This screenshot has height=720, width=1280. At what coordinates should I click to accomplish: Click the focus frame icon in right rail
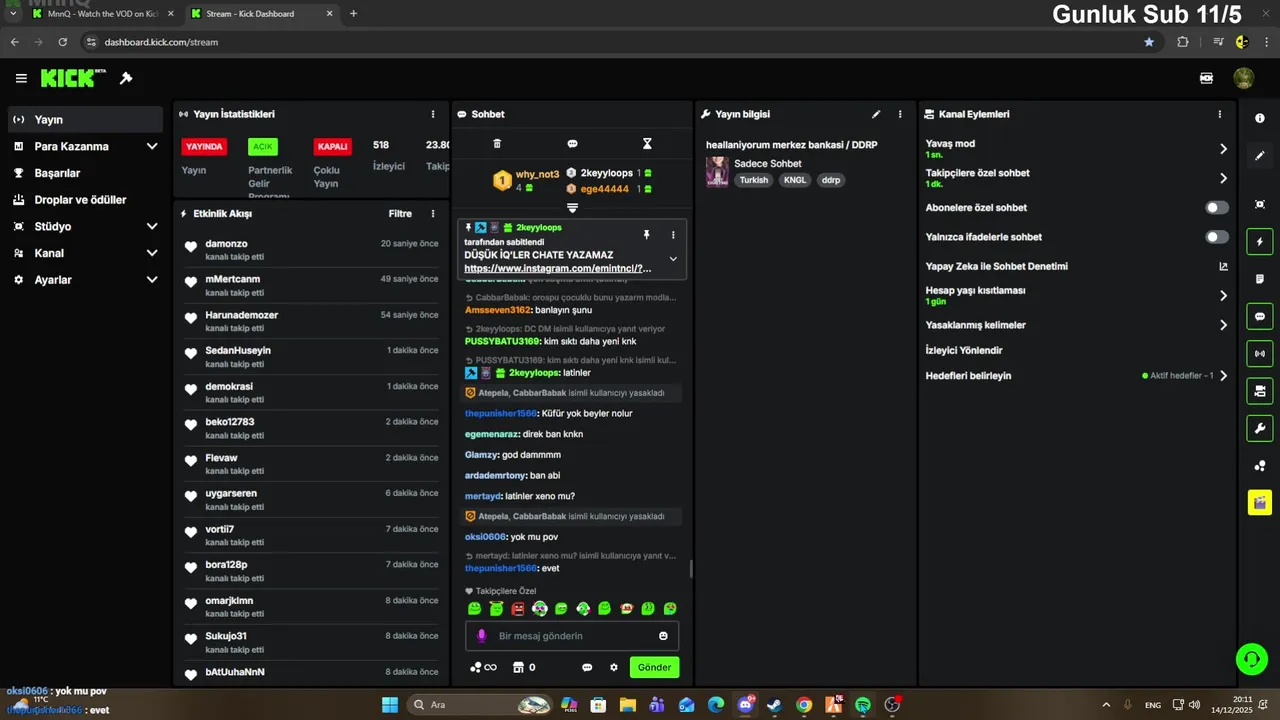pos(1260,204)
